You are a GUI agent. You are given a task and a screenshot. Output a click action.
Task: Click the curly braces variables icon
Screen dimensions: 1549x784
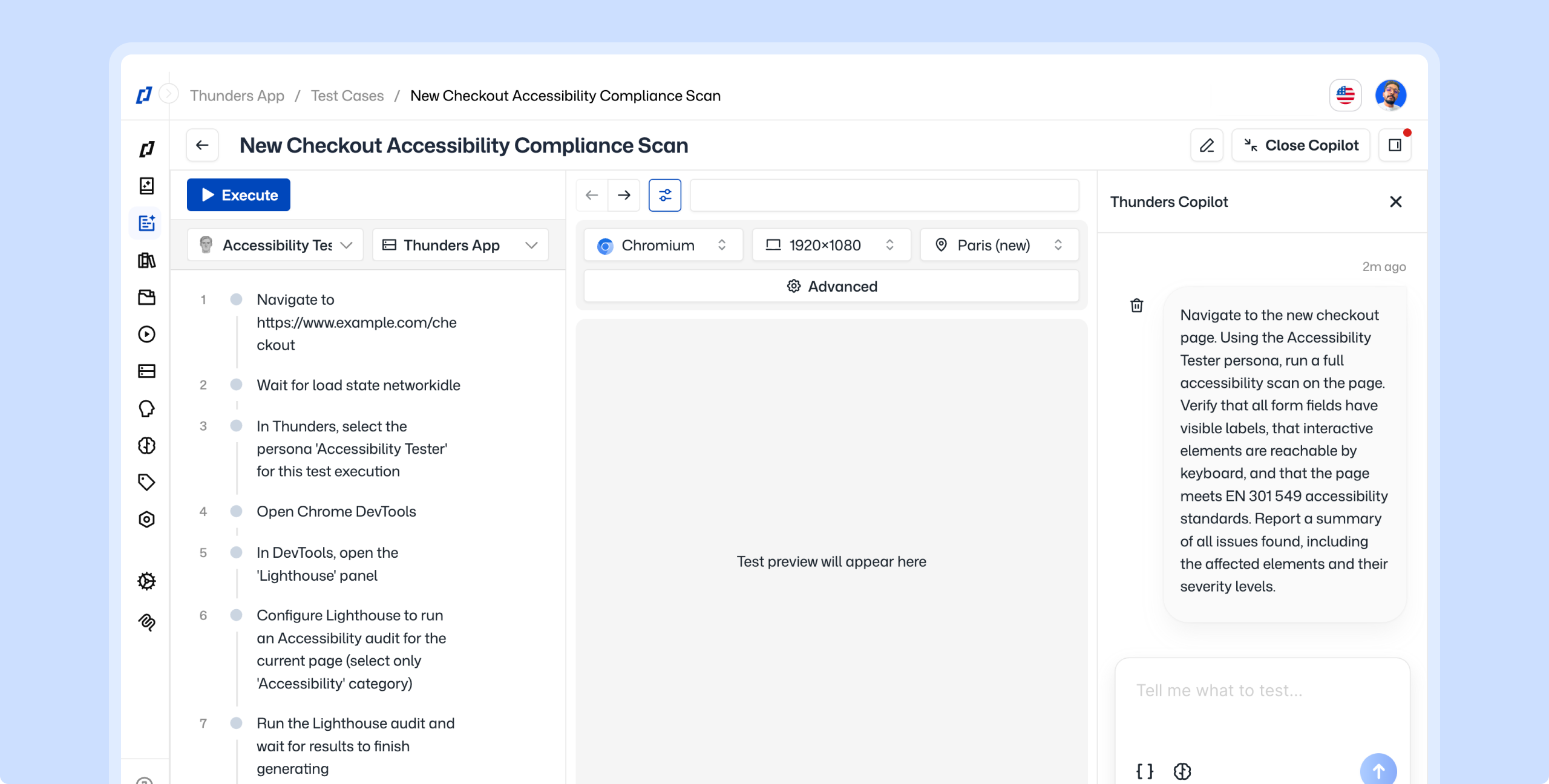click(x=1144, y=771)
